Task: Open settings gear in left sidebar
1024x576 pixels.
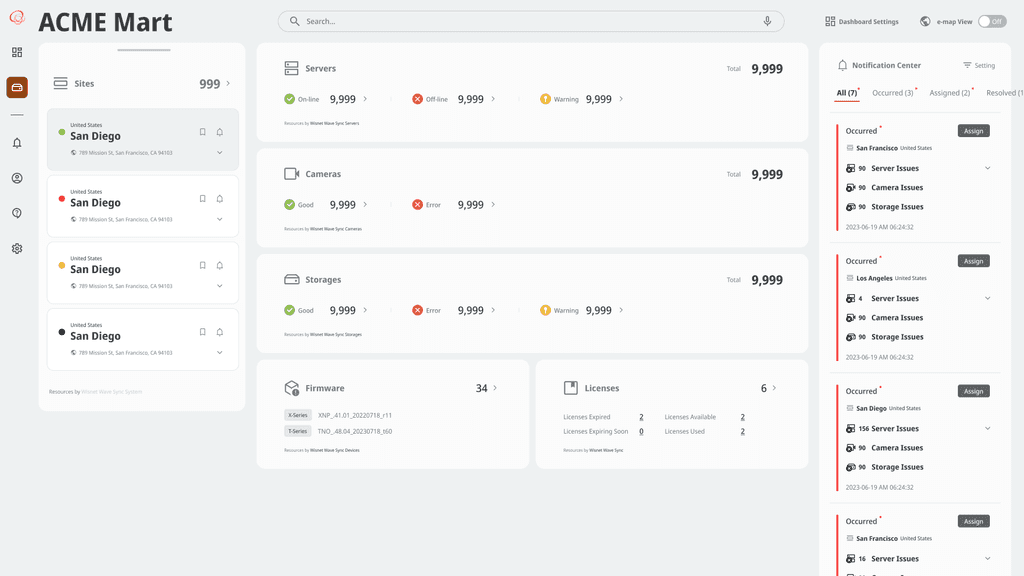Action: [17, 249]
